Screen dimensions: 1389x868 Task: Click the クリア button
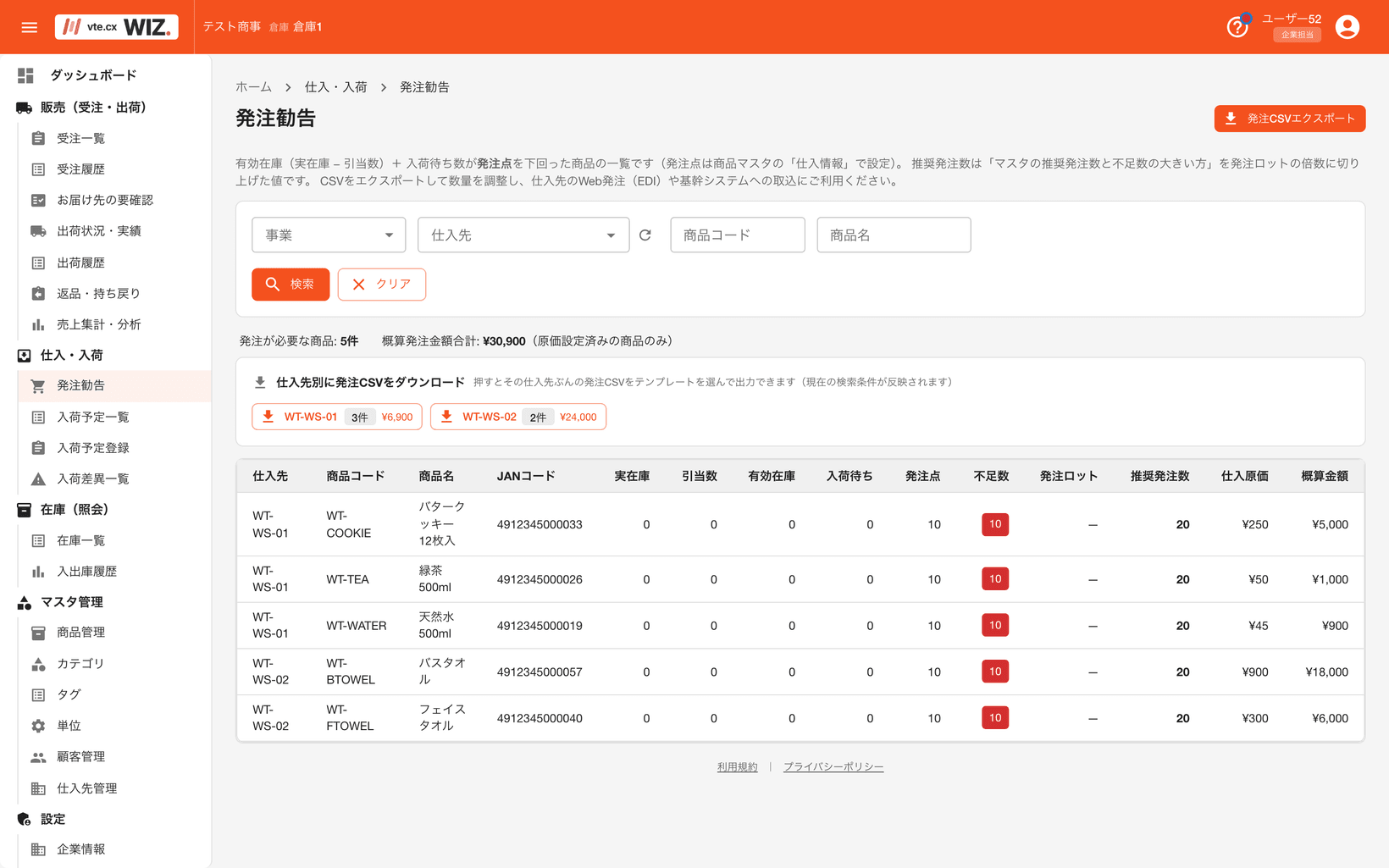pyautogui.click(x=382, y=285)
